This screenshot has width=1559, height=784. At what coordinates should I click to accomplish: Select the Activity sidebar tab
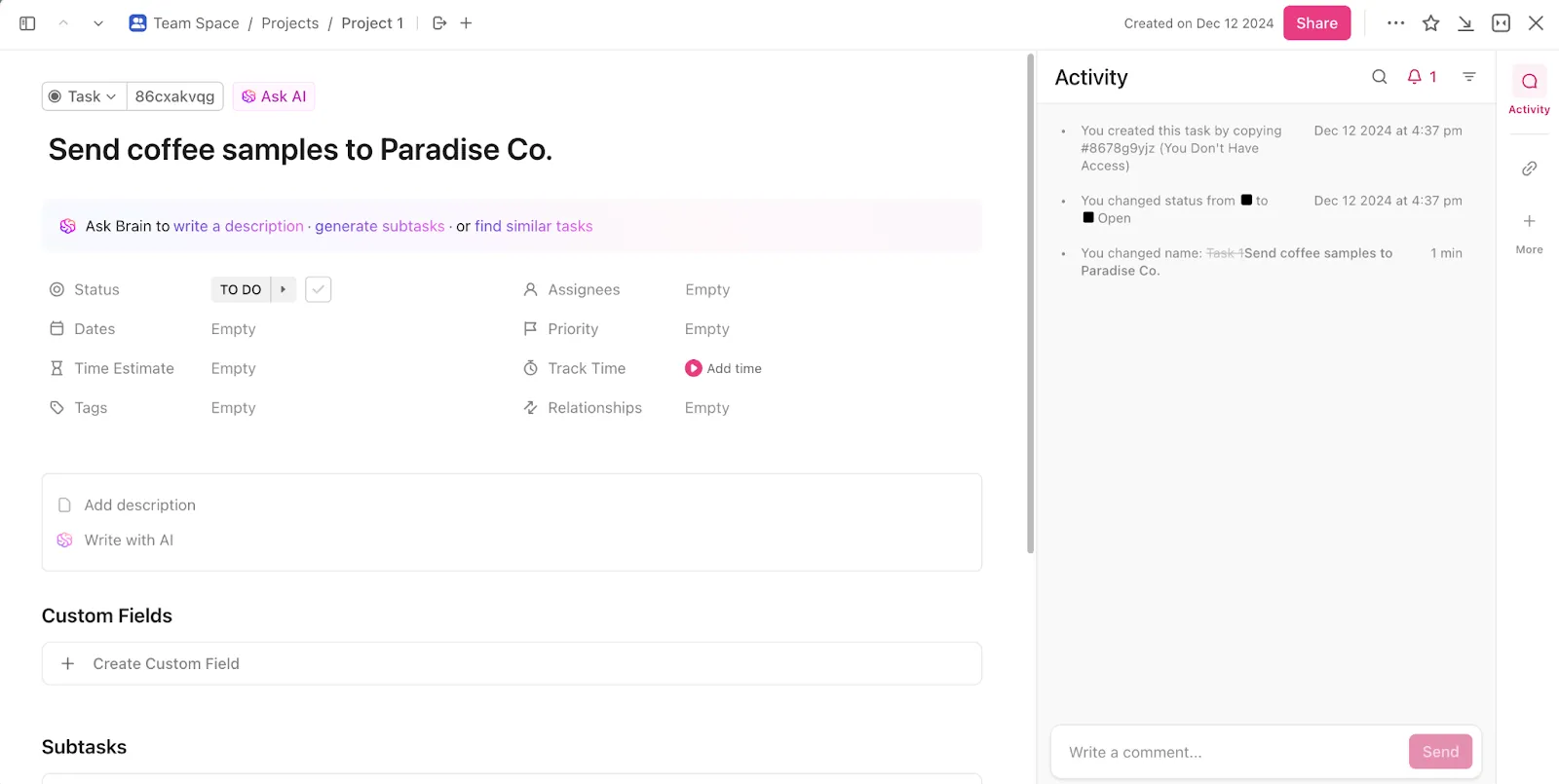(x=1530, y=92)
